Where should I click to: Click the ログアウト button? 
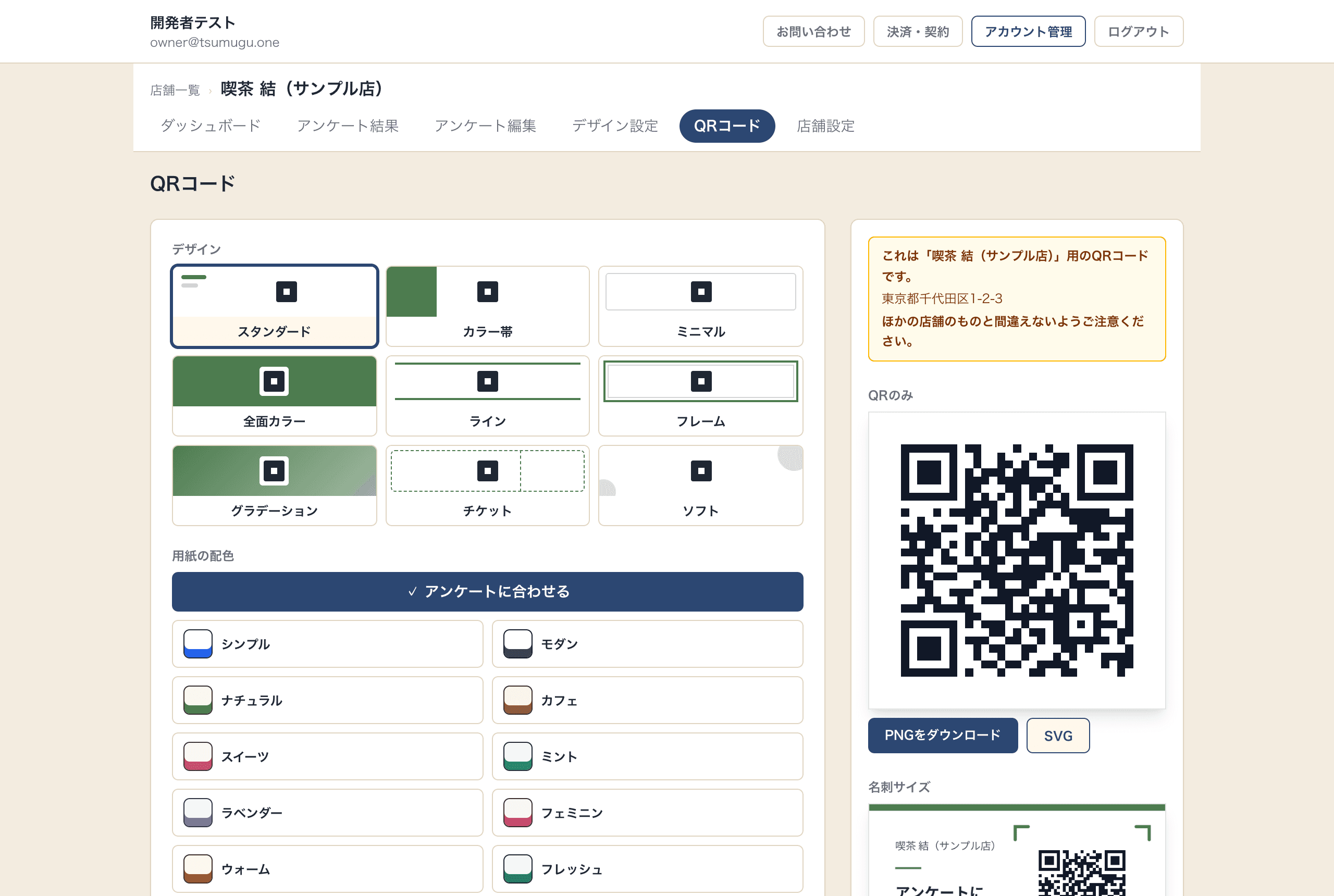pyautogui.click(x=1139, y=31)
